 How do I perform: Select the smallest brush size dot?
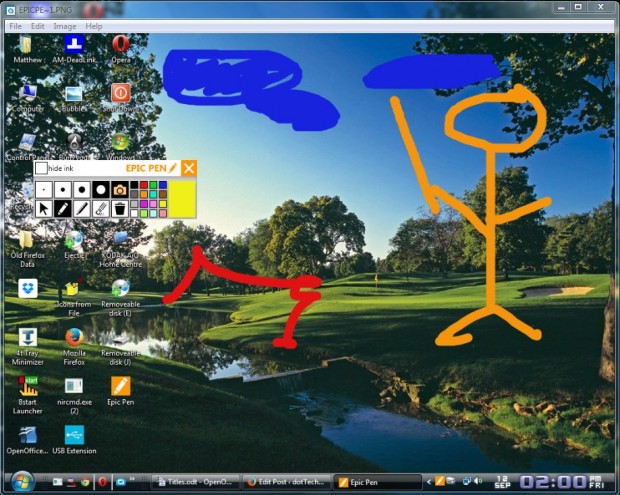pyautogui.click(x=43, y=190)
